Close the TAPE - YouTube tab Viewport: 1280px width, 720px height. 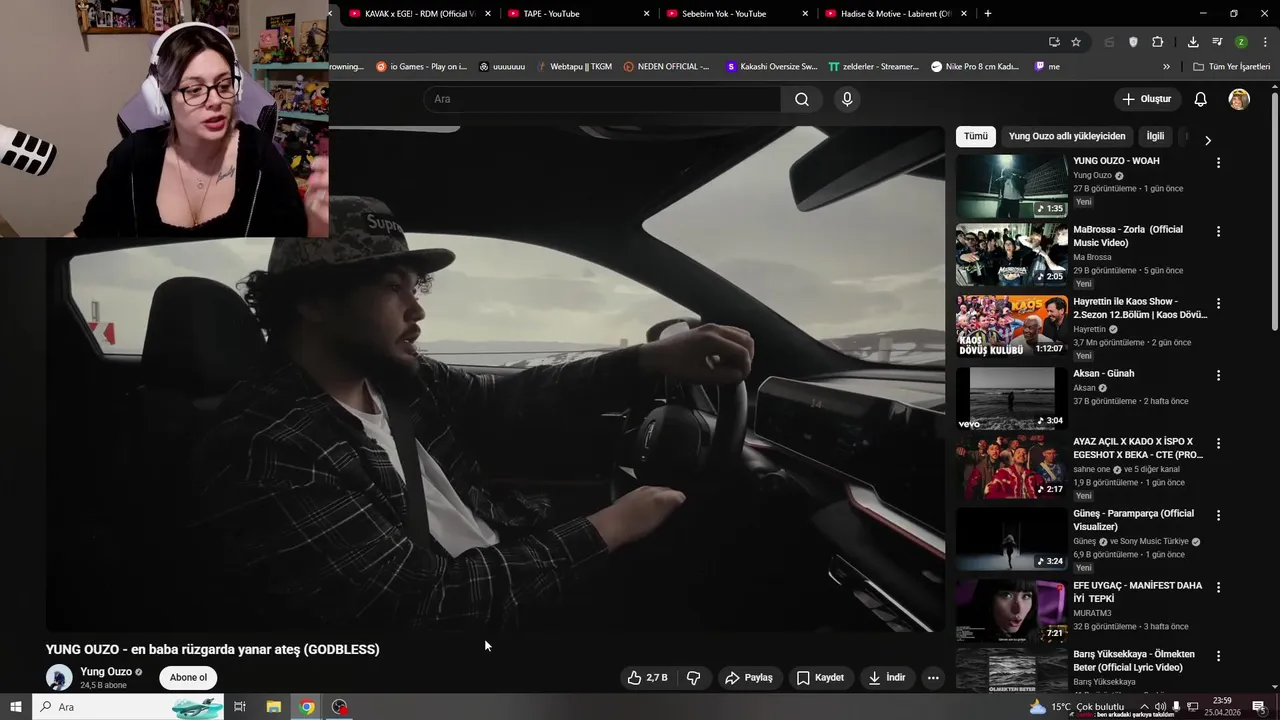[646, 14]
